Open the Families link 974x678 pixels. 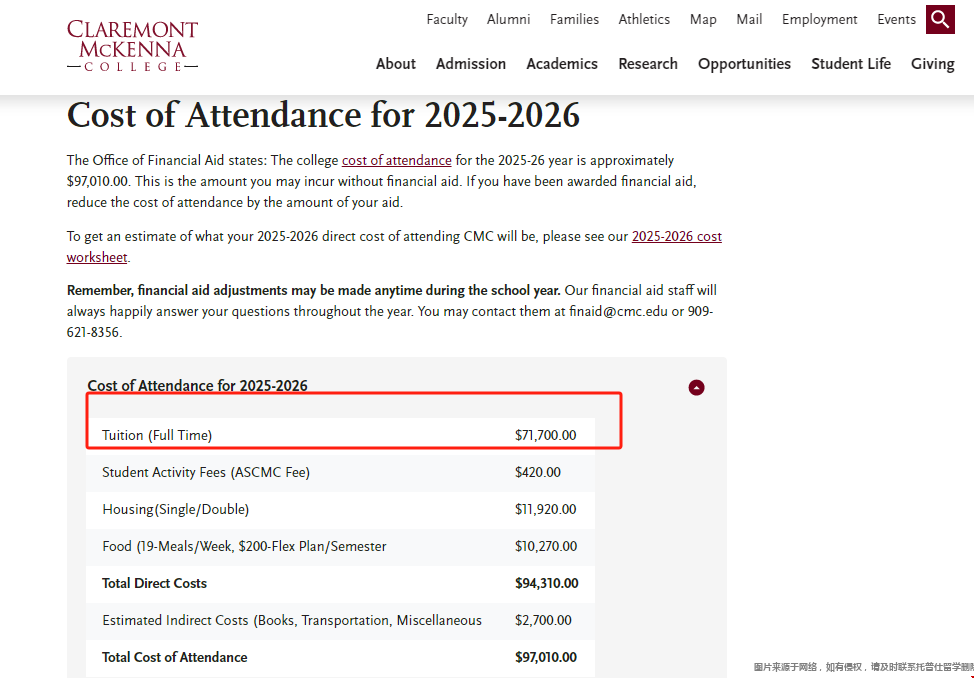[575, 20]
